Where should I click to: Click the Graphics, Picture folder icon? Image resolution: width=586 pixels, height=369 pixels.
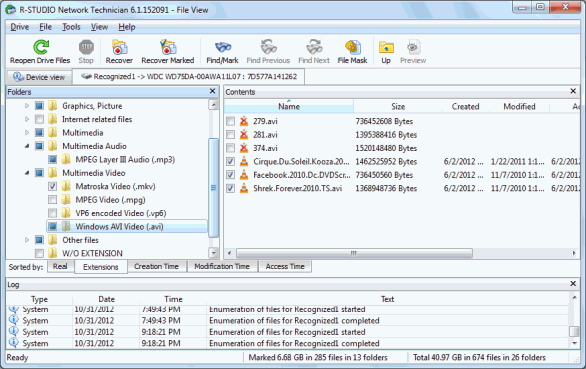53,106
